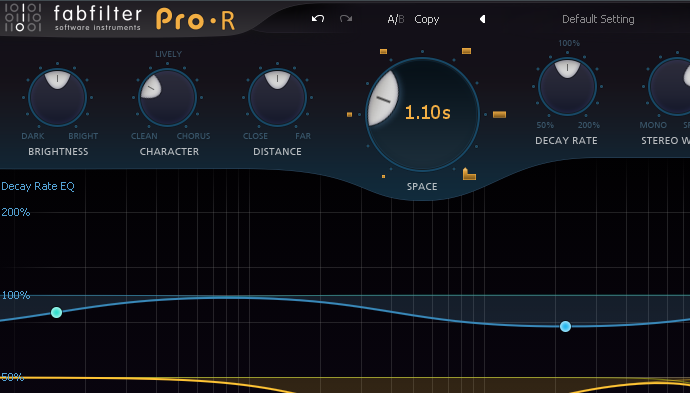Select the large room marker right of Space
Viewport: 690px width, 393px height.
(499, 114)
